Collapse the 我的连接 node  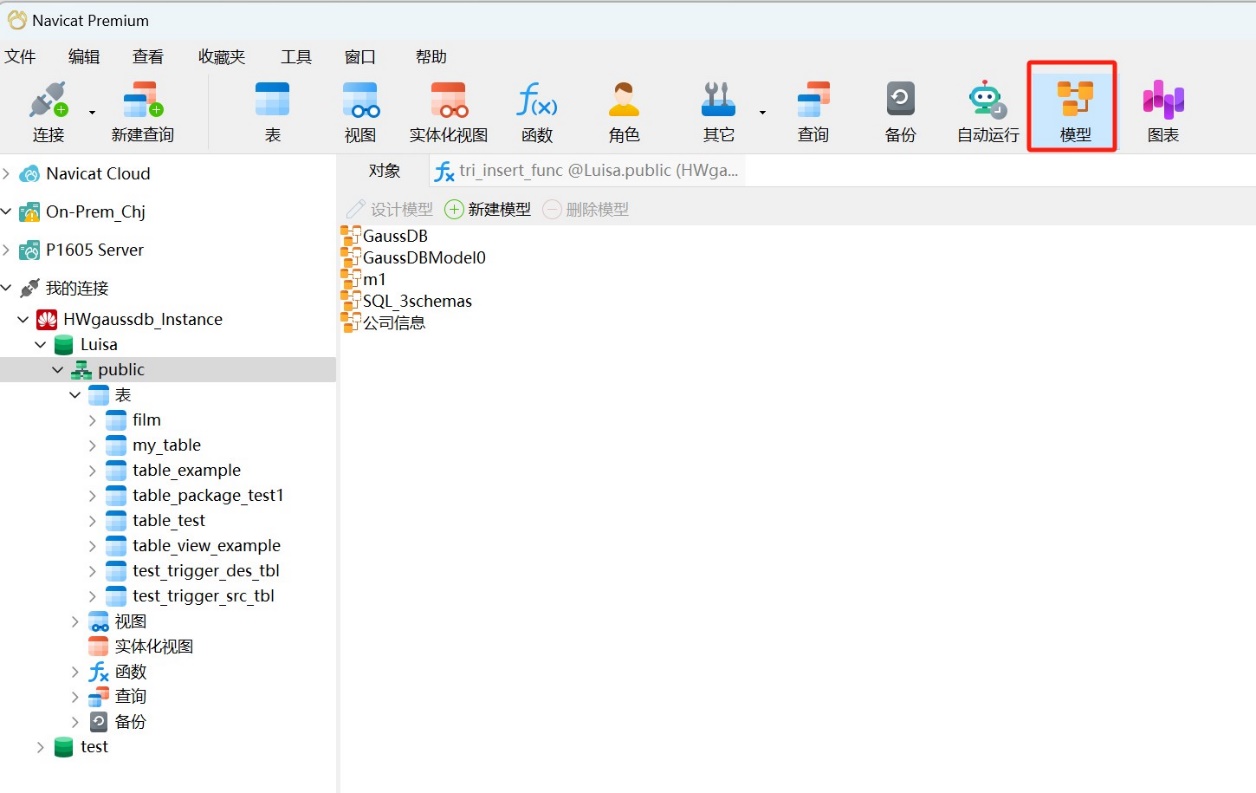(x=7, y=288)
